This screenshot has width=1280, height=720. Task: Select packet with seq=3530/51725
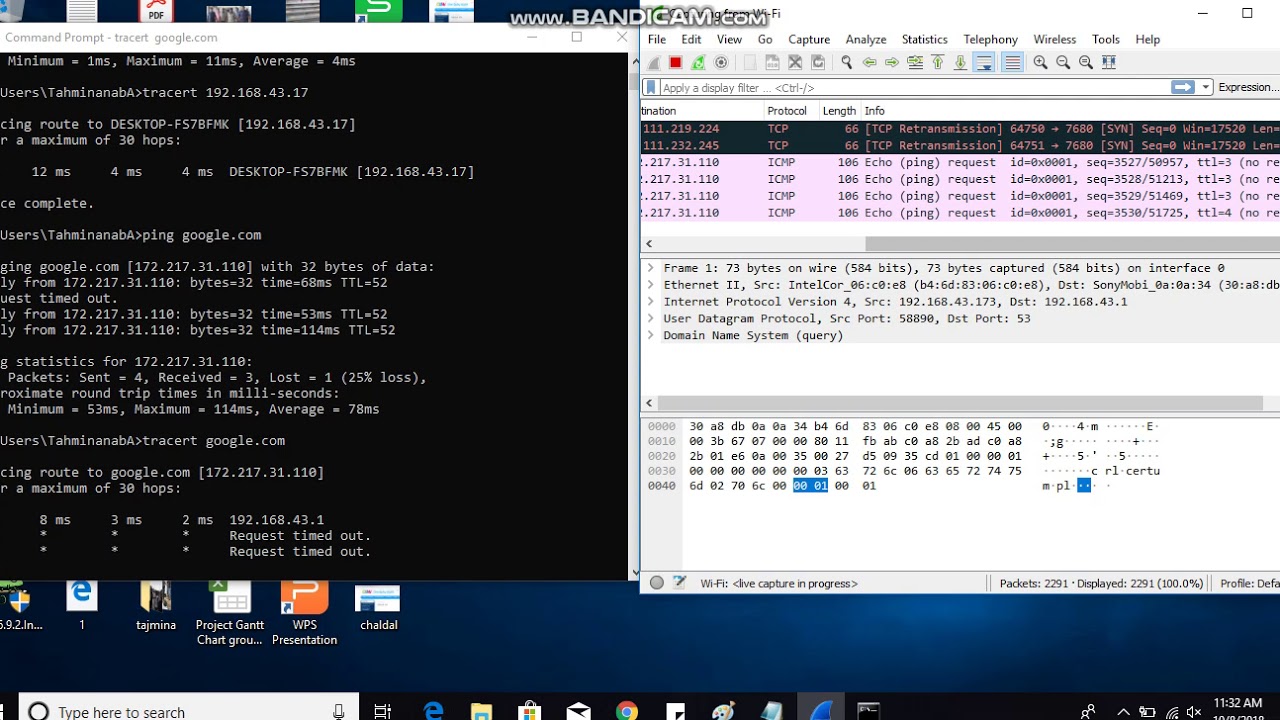960,213
